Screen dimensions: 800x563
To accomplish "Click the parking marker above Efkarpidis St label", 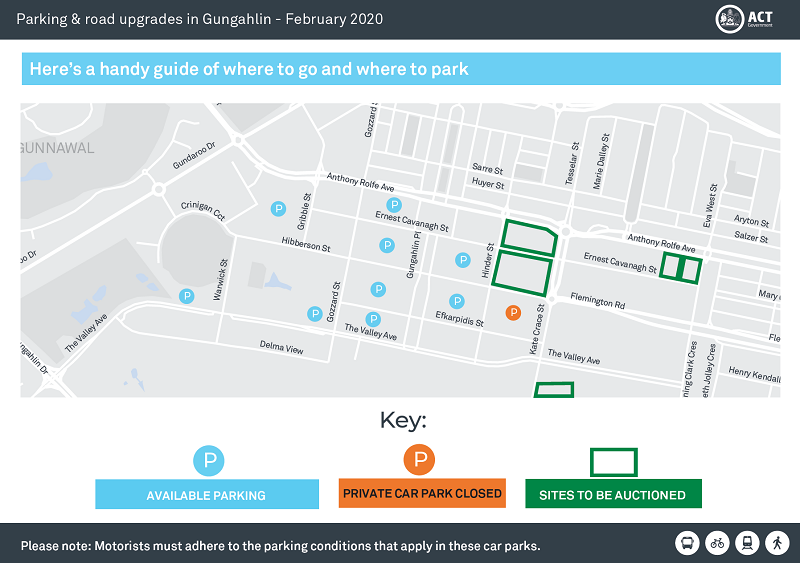I will tap(457, 301).
